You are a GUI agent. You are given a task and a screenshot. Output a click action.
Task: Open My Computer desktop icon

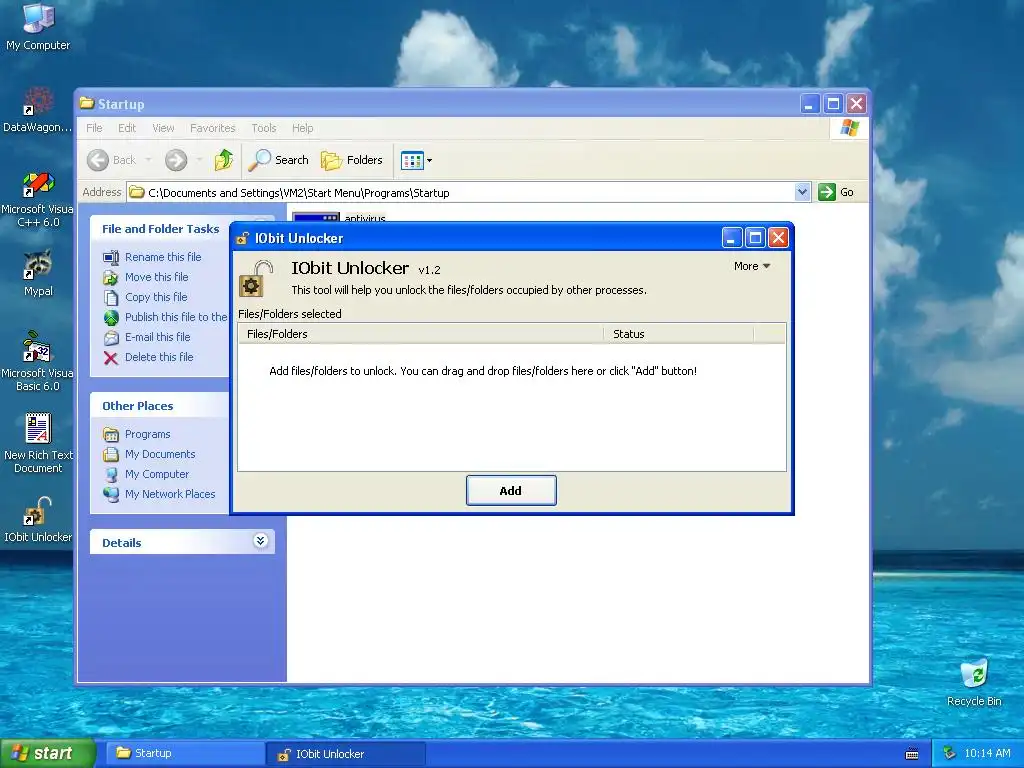click(x=38, y=26)
